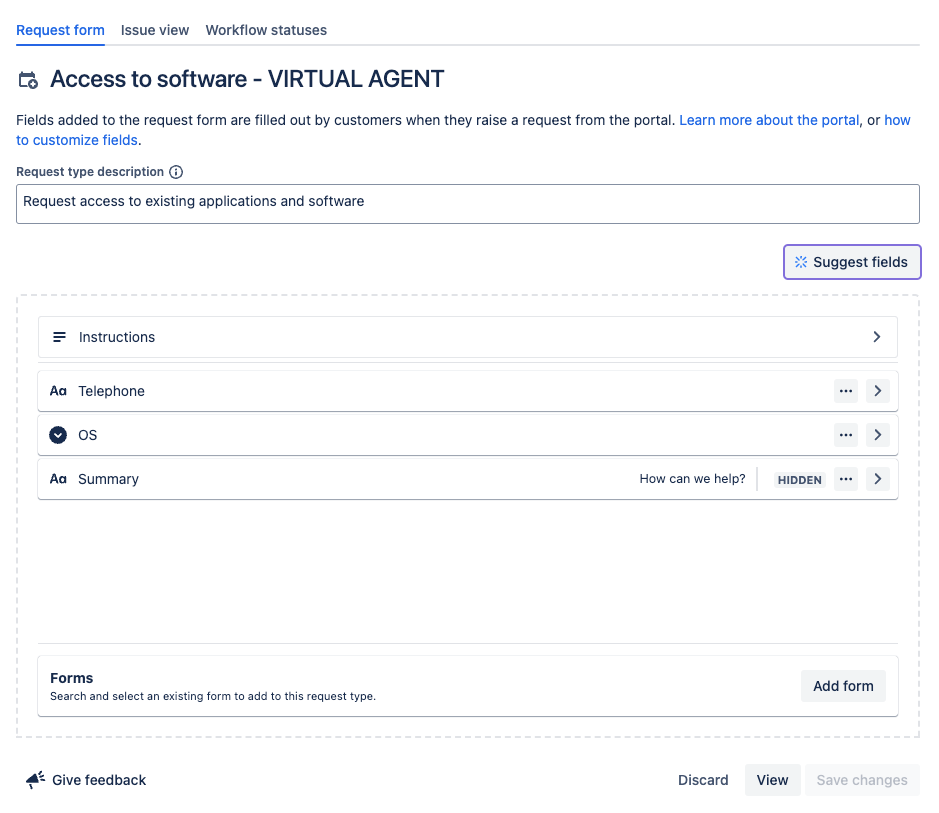Image resolution: width=939 pixels, height=813 pixels.
Task: Click the Telephone field label
Action: pos(111,391)
